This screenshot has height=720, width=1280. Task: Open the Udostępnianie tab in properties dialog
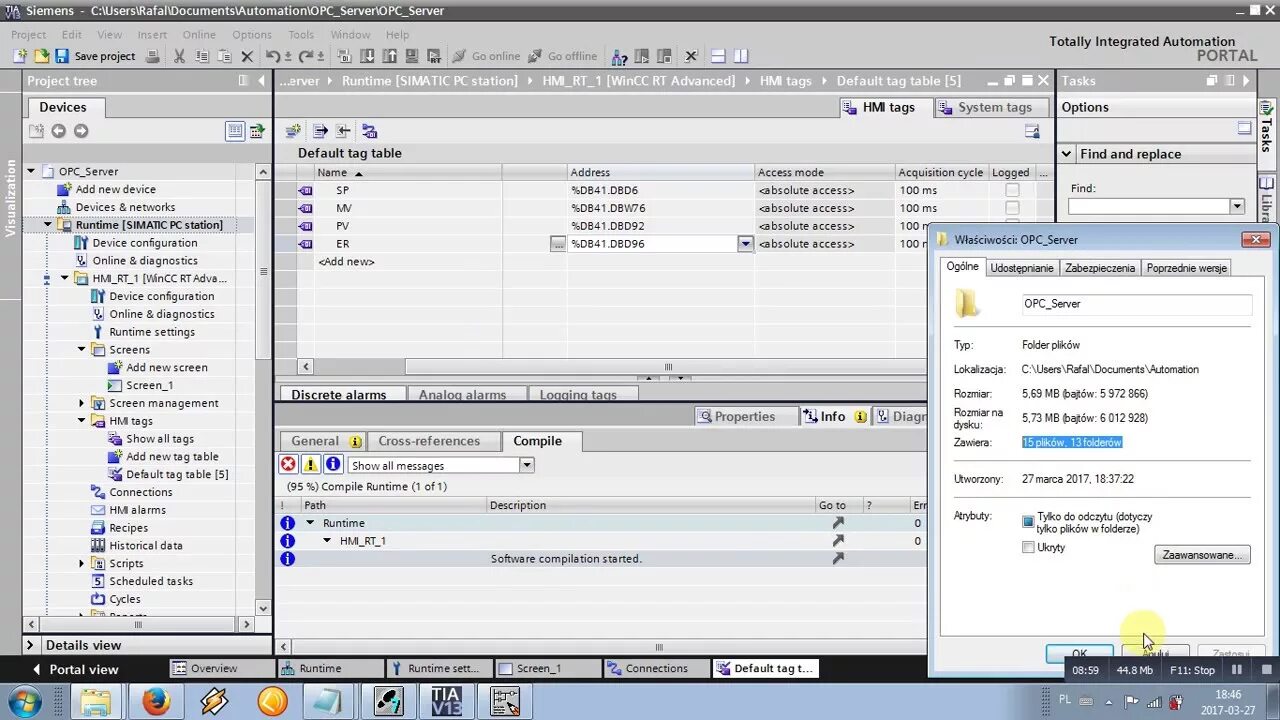tap(1021, 268)
